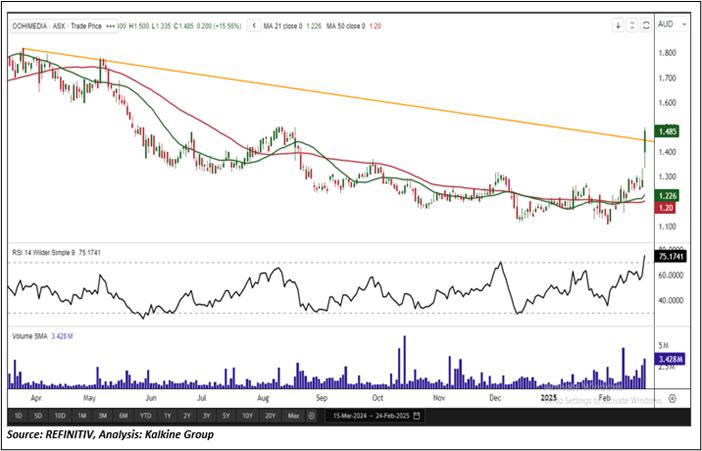Collapse legend with the left chevron
This screenshot has width=702, height=451.
254,26
